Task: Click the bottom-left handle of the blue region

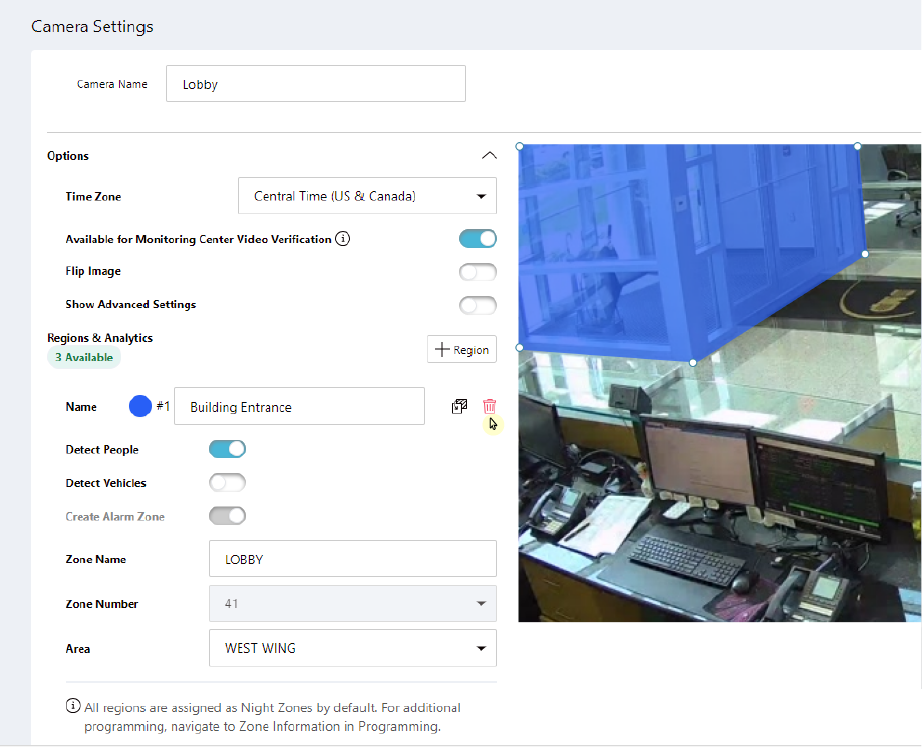Action: click(520, 348)
